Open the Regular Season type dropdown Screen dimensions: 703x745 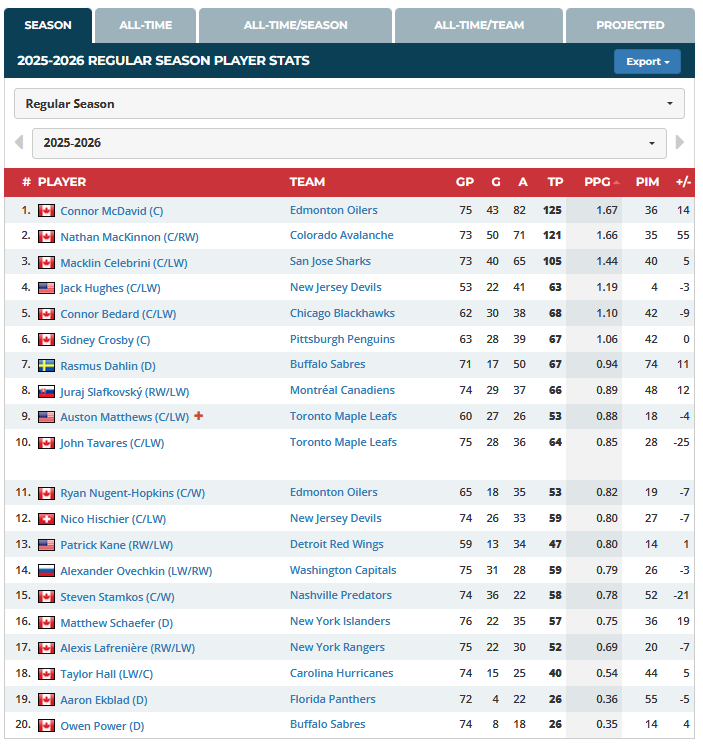point(349,104)
